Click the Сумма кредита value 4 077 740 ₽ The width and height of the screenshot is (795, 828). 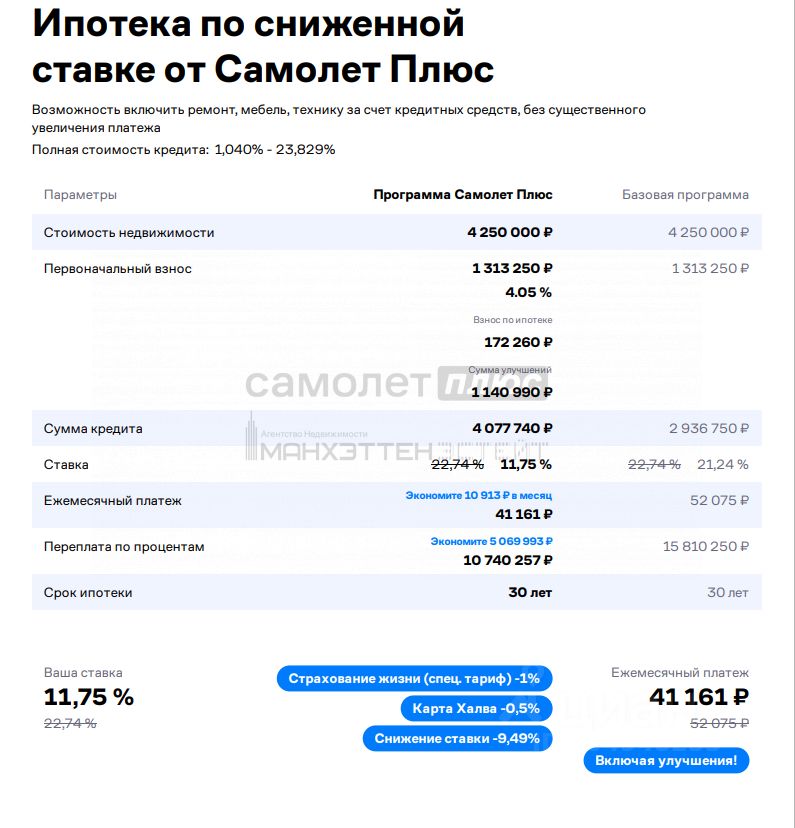(512, 428)
